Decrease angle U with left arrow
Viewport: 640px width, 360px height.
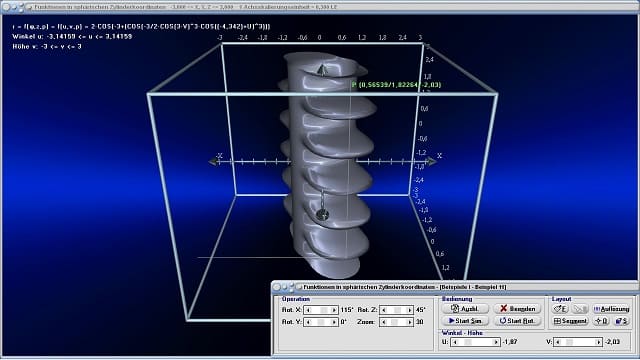coord(455,342)
